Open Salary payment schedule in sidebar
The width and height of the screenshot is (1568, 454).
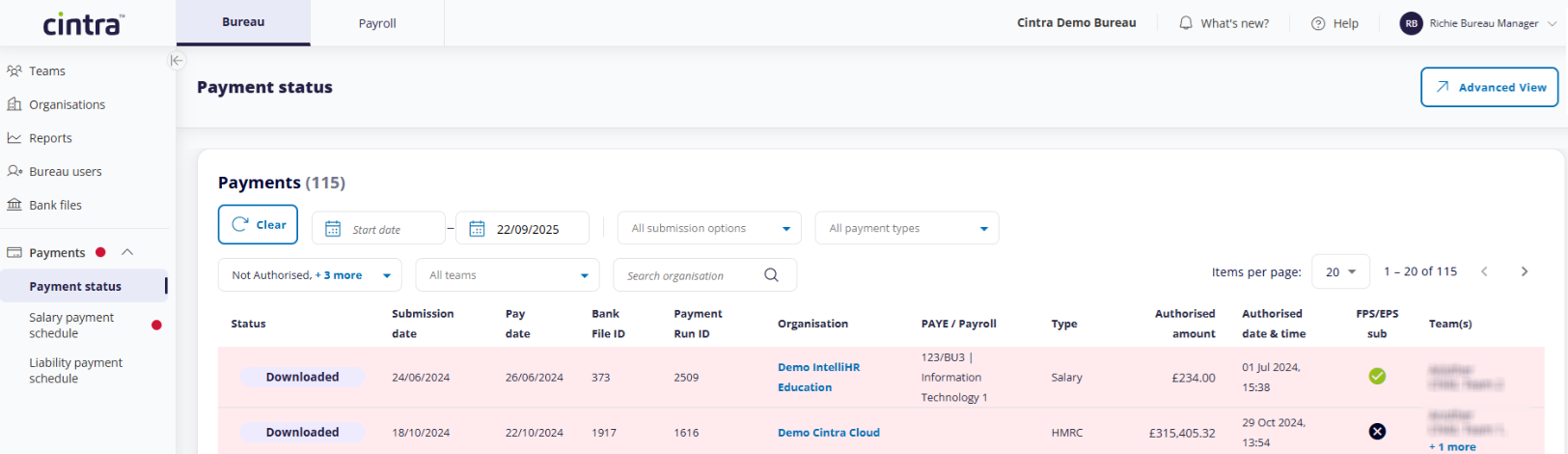point(71,325)
